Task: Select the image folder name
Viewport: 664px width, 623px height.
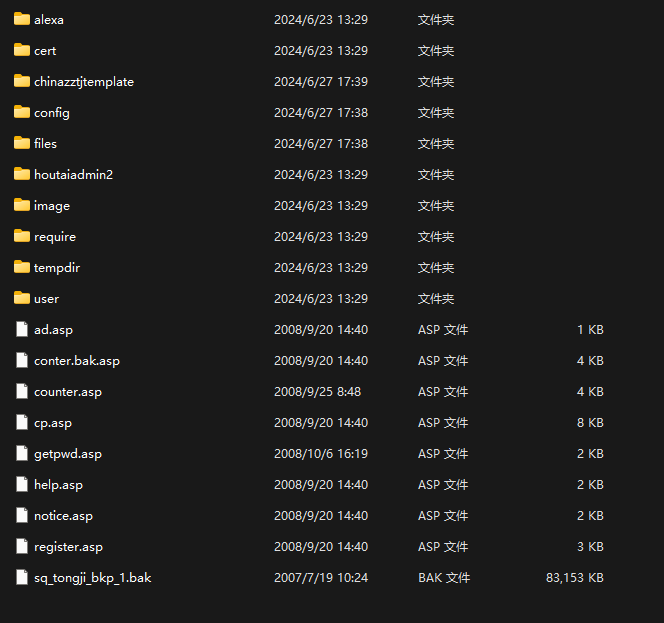Action: click(x=52, y=206)
